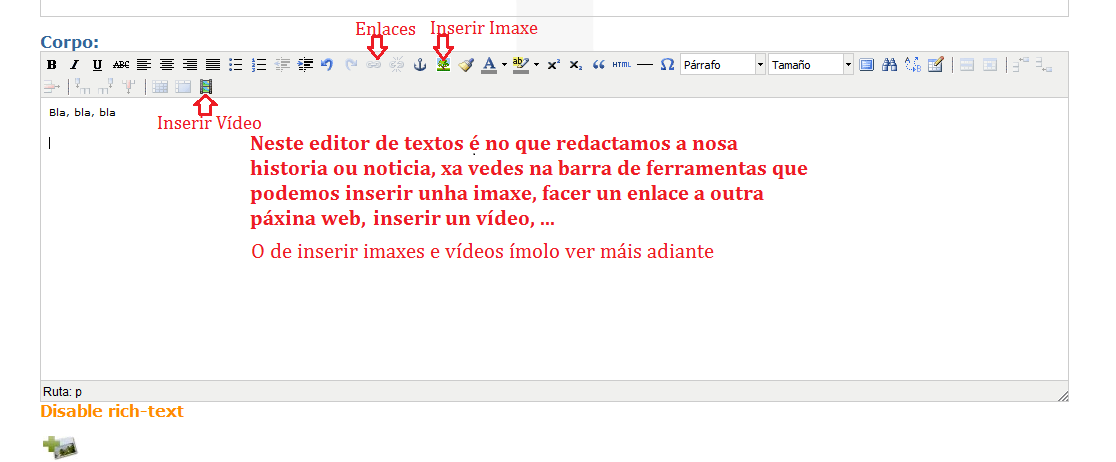Toggle underline text formatting
The width and height of the screenshot is (1116, 462).
tap(97, 65)
